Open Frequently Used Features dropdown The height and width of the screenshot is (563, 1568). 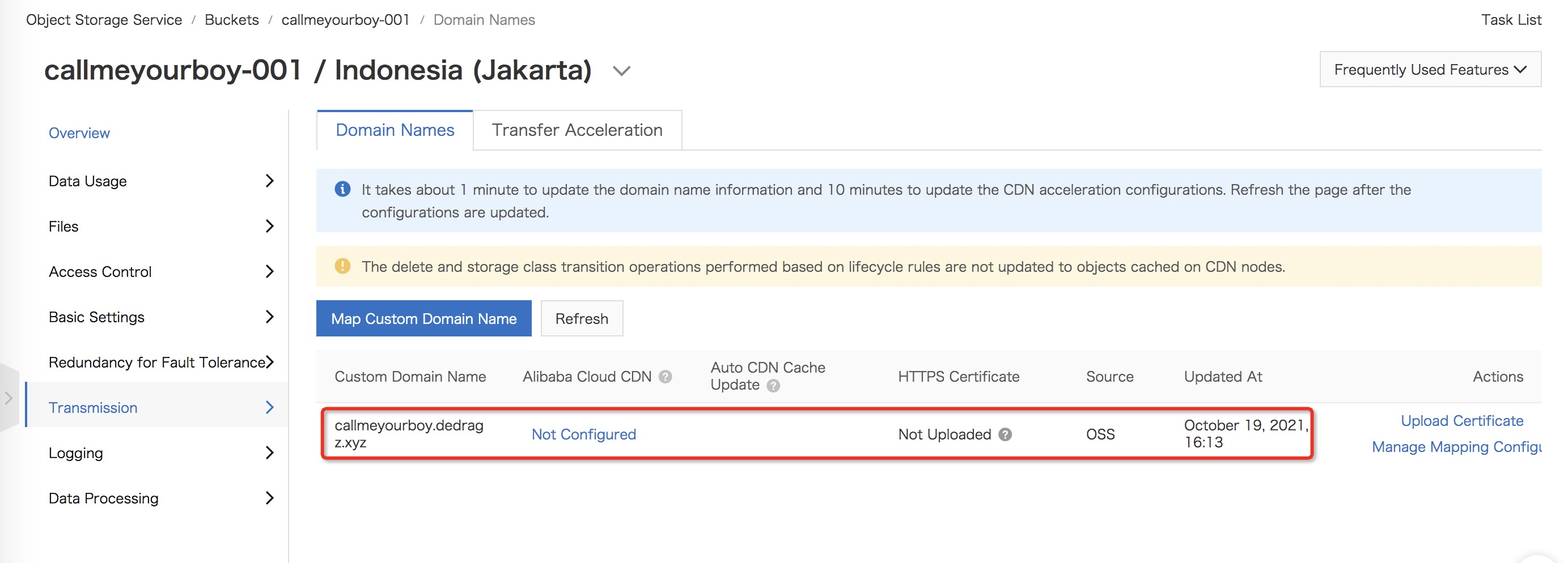point(1429,70)
